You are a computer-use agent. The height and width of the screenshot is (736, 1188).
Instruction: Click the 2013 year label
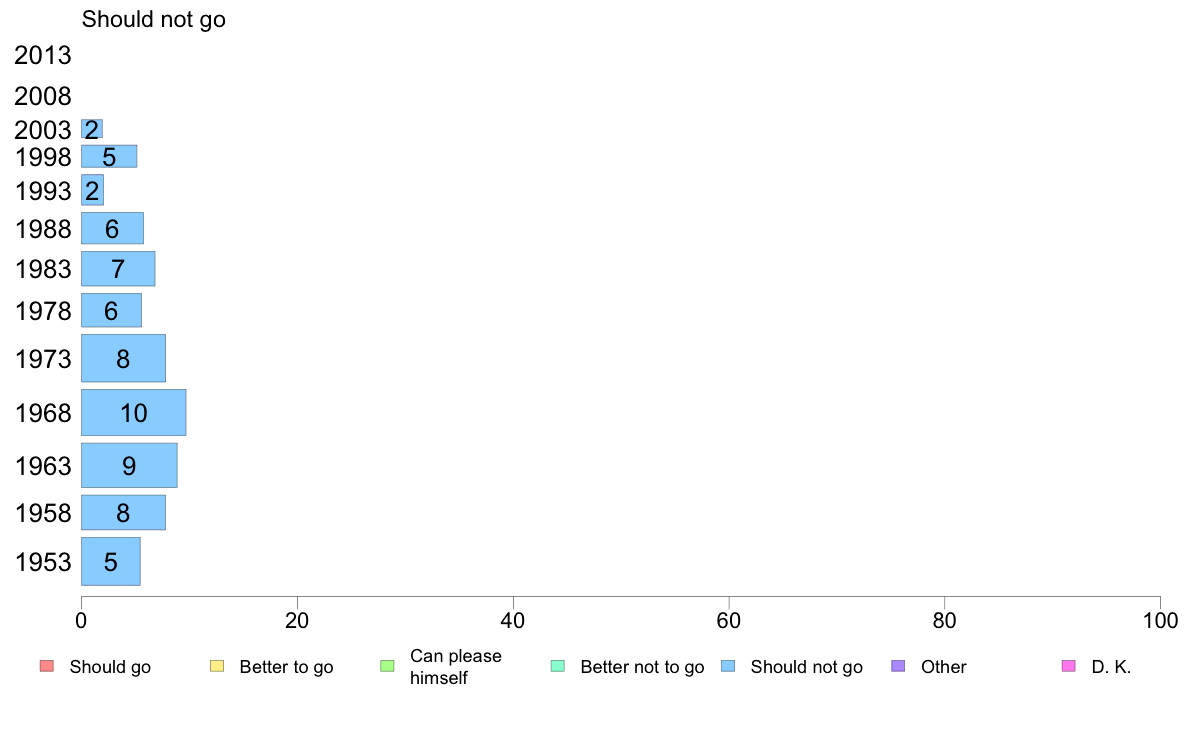click(42, 55)
